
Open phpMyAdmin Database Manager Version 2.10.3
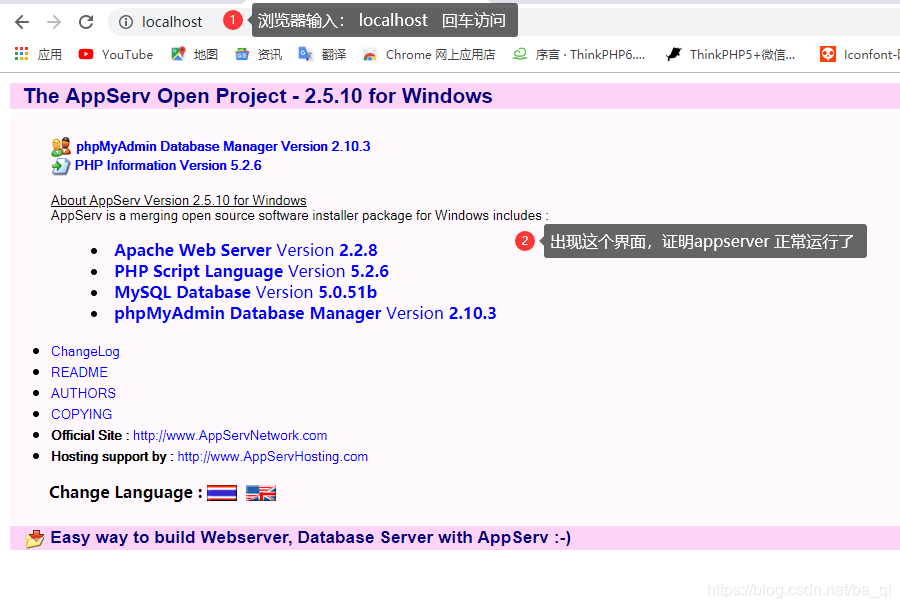(222, 146)
